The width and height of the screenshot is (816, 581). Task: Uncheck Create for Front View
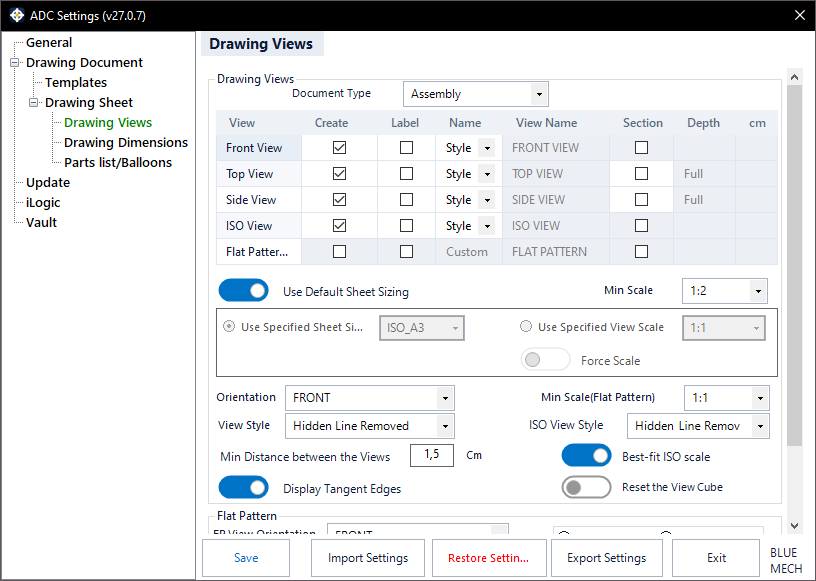tap(339, 148)
